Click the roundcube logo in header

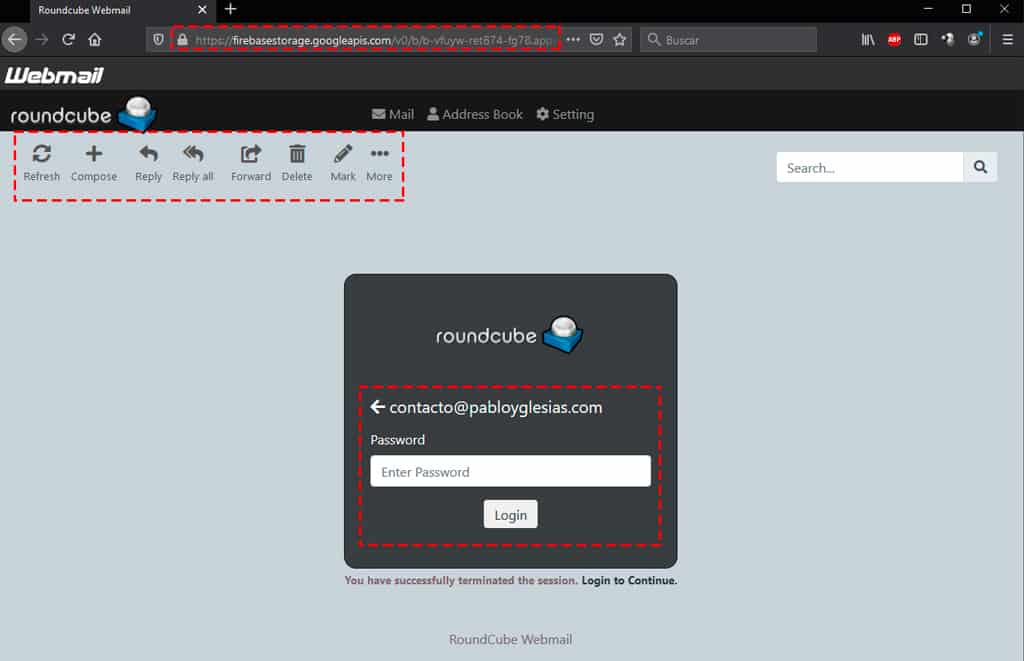pyautogui.click(x=83, y=114)
